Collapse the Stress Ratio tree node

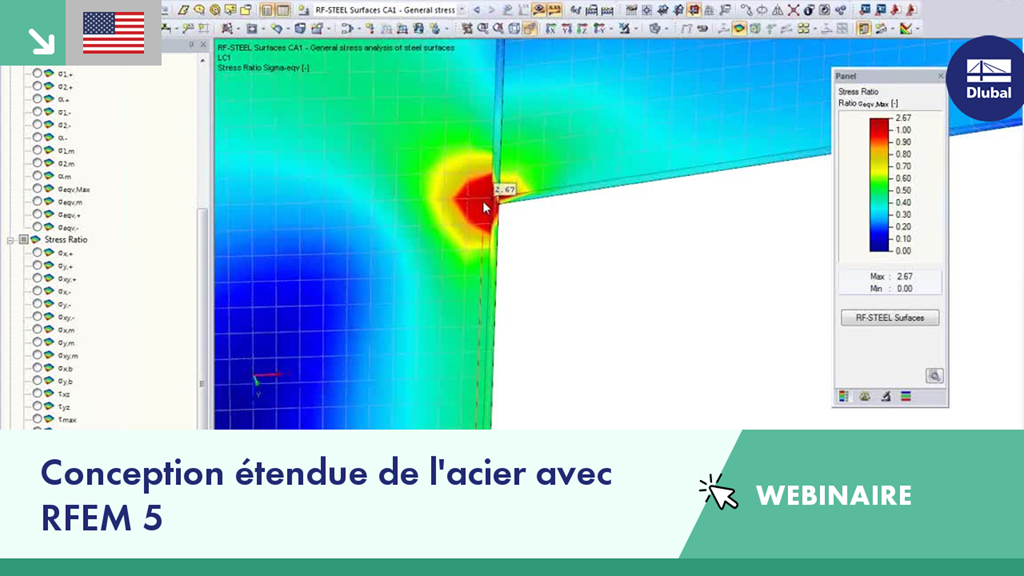[x=10, y=240]
